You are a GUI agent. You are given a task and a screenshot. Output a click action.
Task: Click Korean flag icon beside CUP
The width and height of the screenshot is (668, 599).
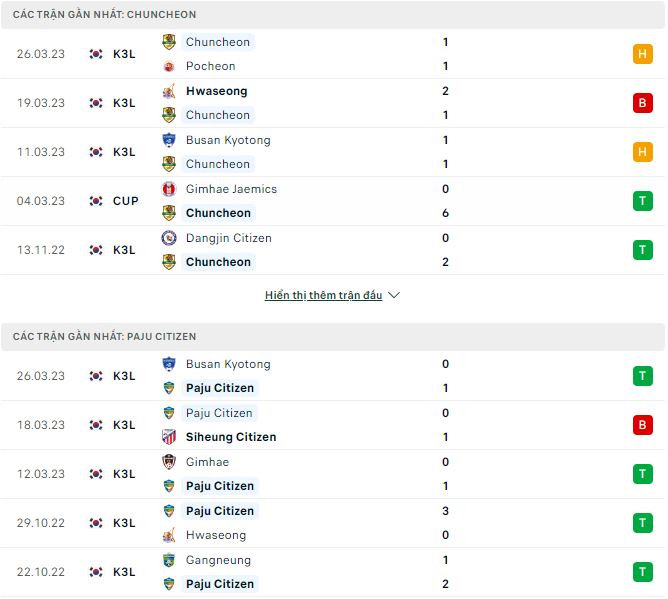coord(96,201)
